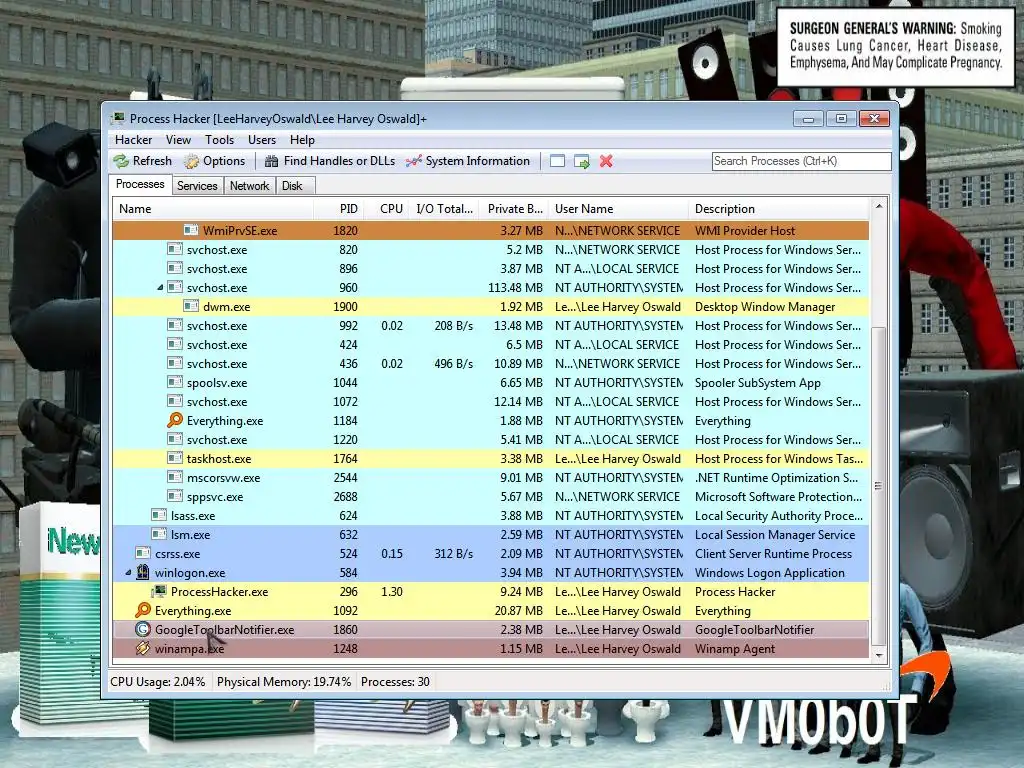This screenshot has height=768, width=1024.
Task: Sort by the Name column header
Action: click(x=213, y=209)
